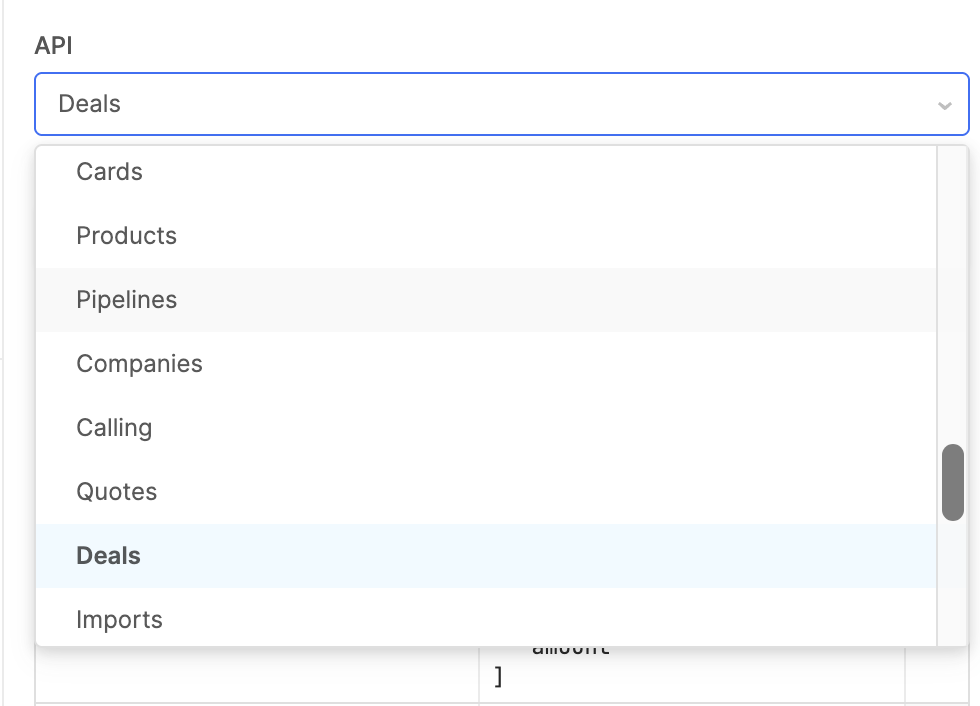Select the Companies API option
Image resolution: width=980 pixels, height=706 pixels.
tap(140, 364)
